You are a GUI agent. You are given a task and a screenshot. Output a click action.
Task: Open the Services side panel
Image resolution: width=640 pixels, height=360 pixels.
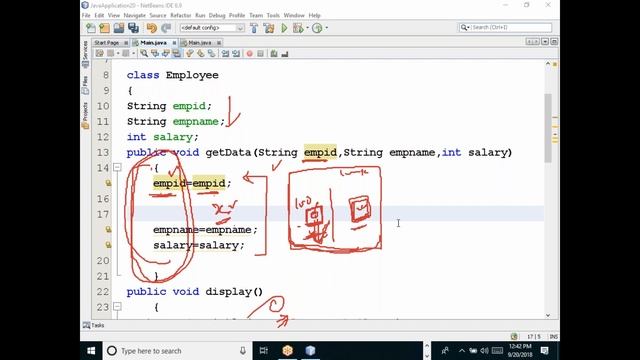click(x=85, y=54)
